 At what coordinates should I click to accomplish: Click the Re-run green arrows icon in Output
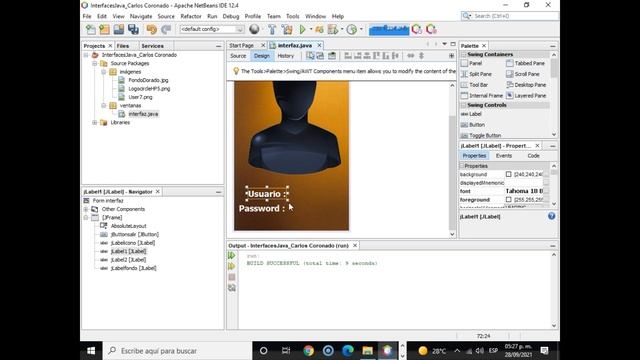tap(232, 256)
